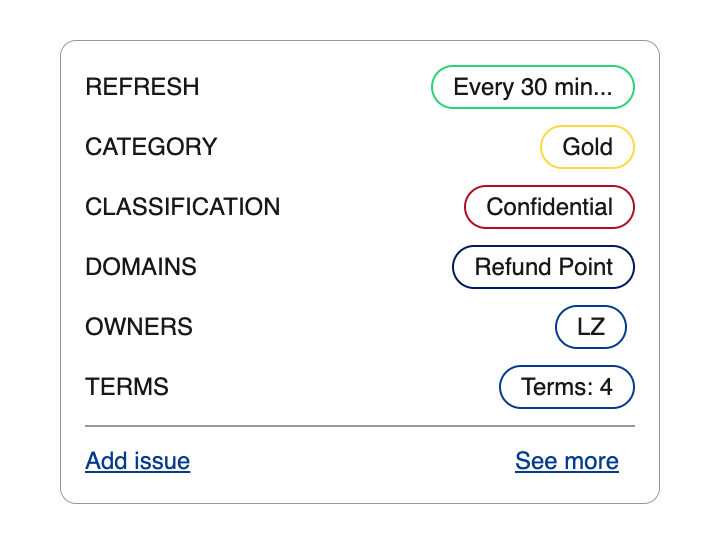
Task: Click the divider line above Add issue
Action: click(360, 426)
